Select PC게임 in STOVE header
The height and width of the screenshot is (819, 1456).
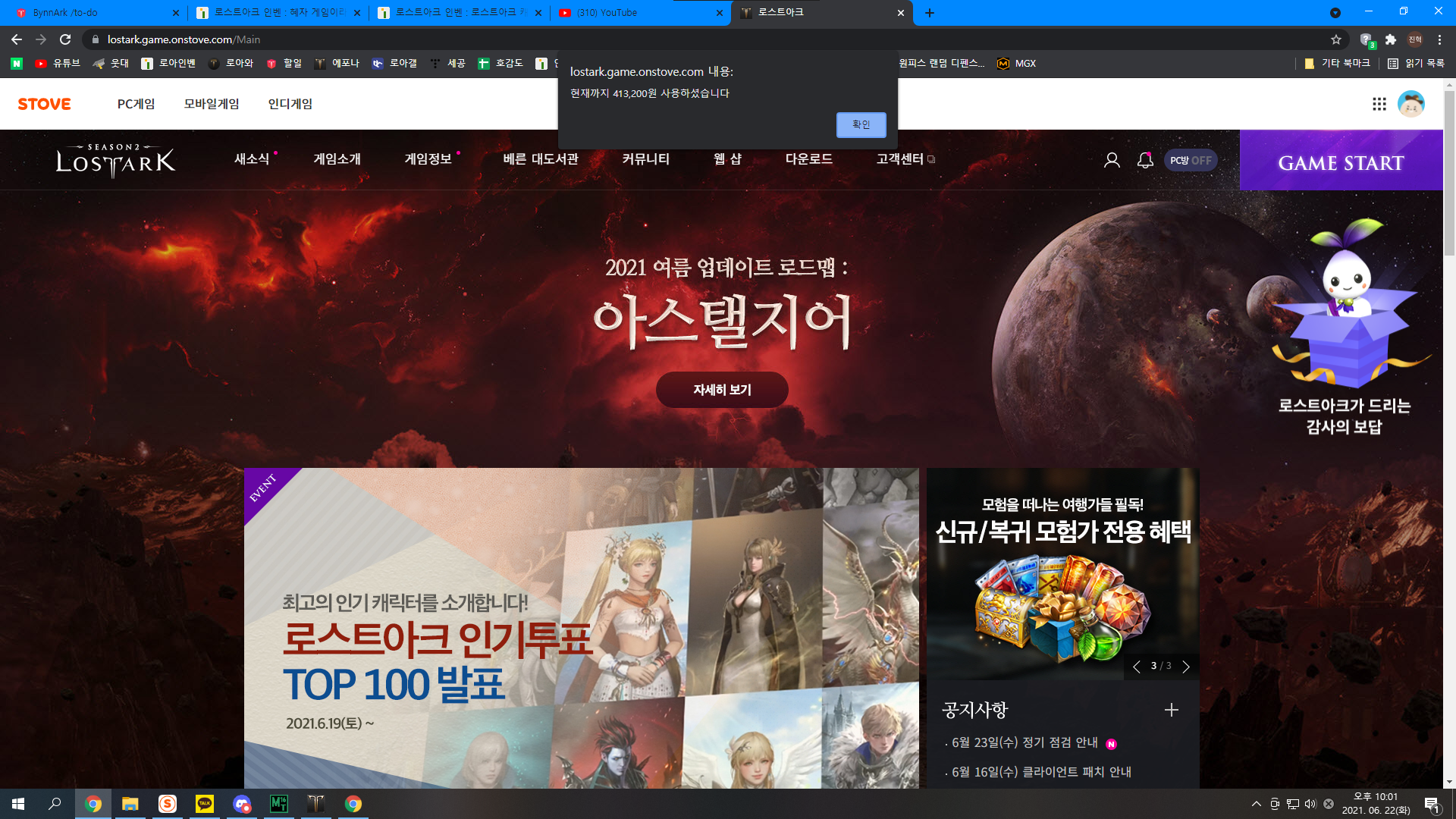[136, 104]
